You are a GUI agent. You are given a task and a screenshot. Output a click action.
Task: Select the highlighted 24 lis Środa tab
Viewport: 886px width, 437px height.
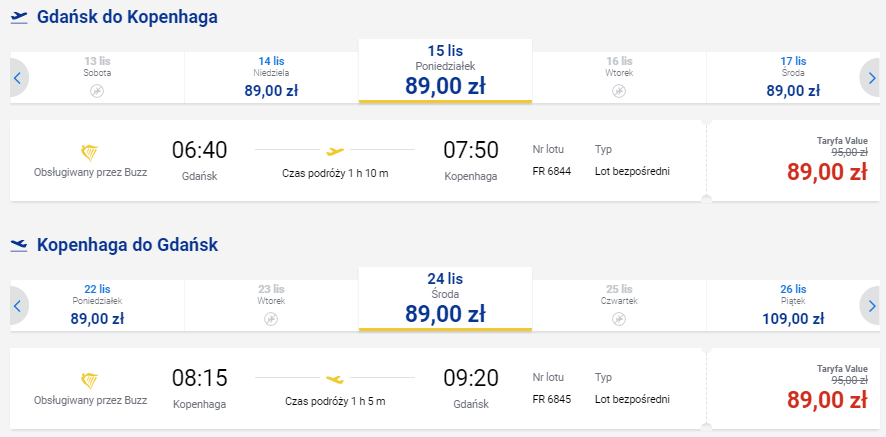point(445,299)
